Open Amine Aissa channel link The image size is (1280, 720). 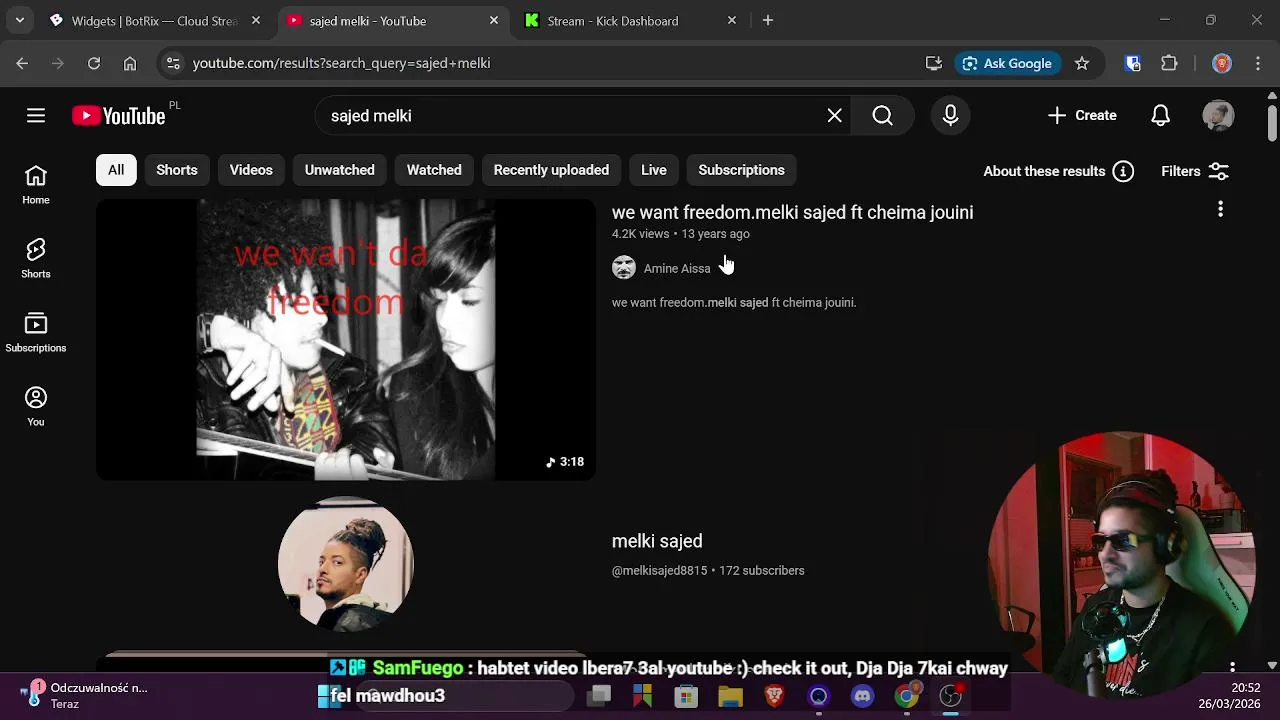(x=677, y=268)
